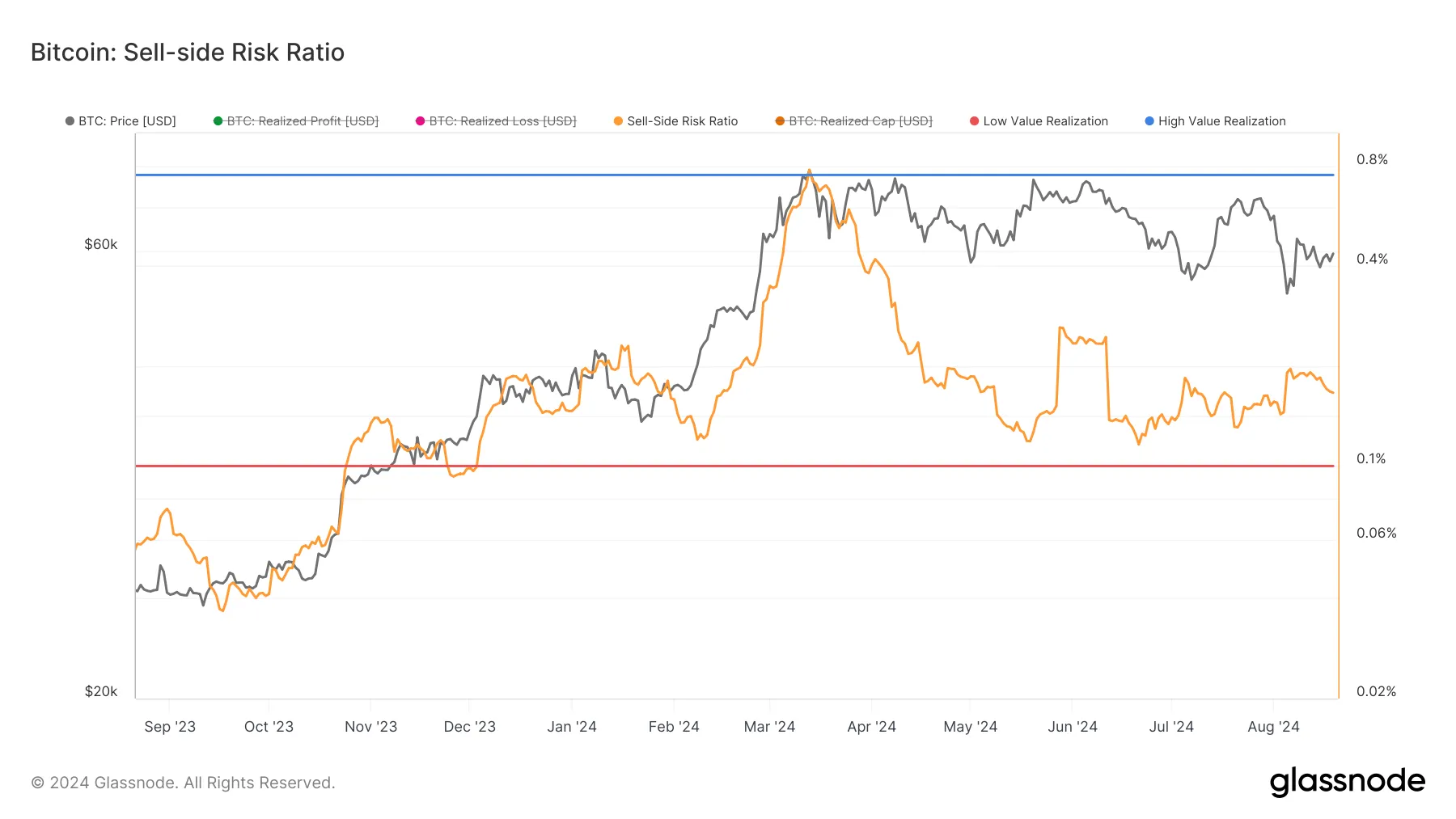Click the pink Realized Loss legend dot

tap(419, 121)
